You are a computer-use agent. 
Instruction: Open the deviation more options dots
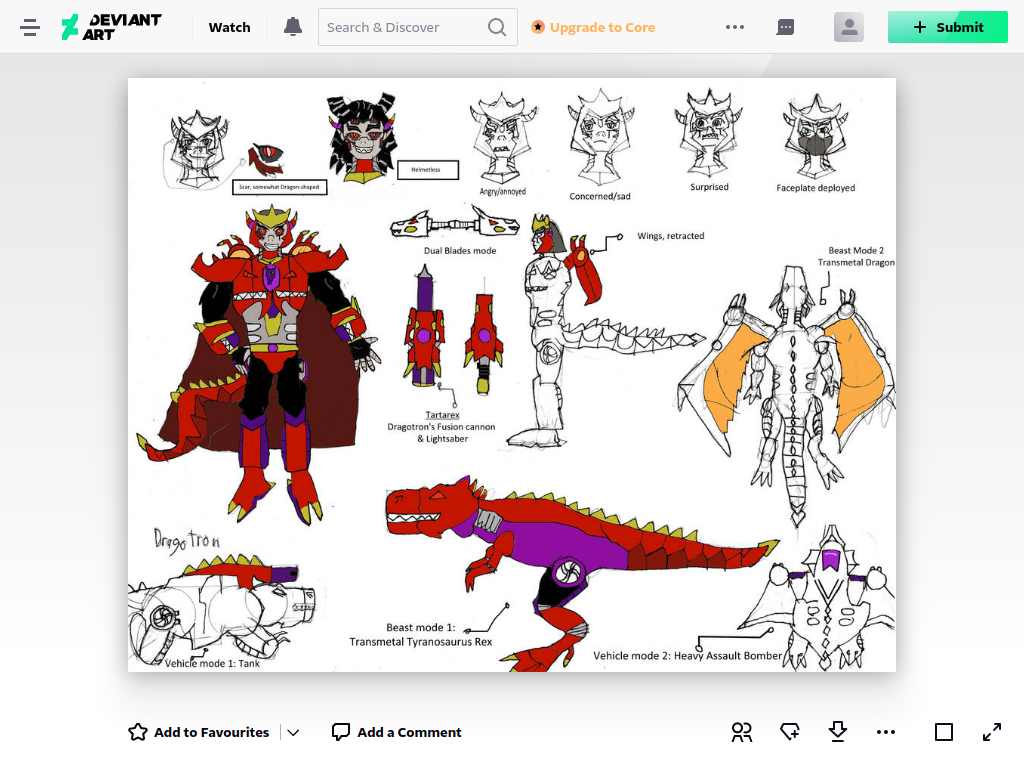point(886,732)
